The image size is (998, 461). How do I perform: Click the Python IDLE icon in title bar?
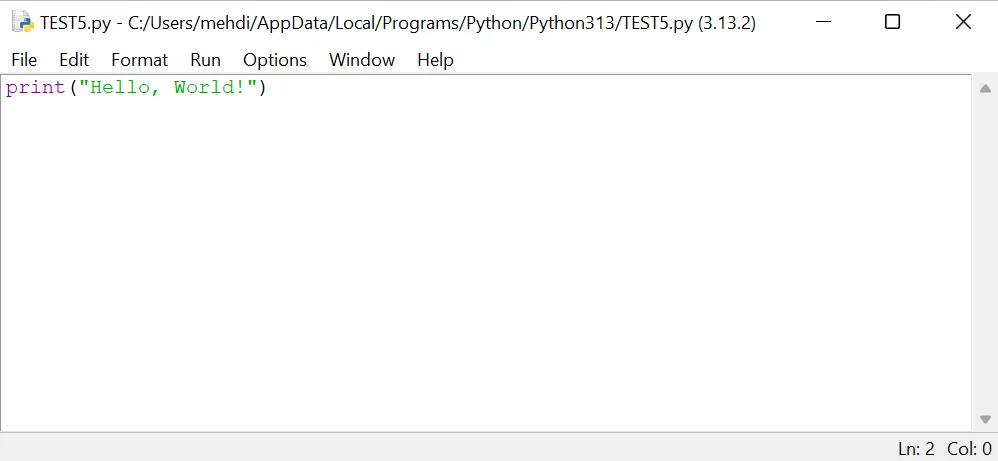pyautogui.click(x=22, y=22)
